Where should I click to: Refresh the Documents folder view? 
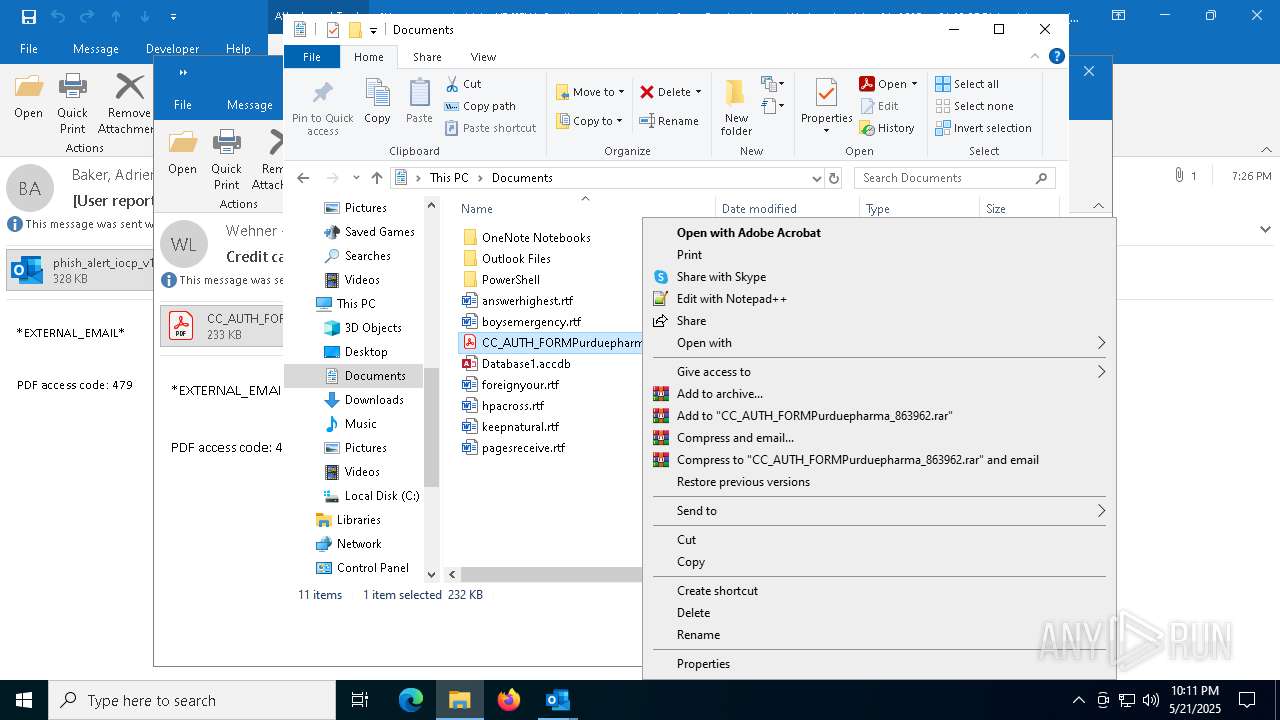tap(834, 178)
